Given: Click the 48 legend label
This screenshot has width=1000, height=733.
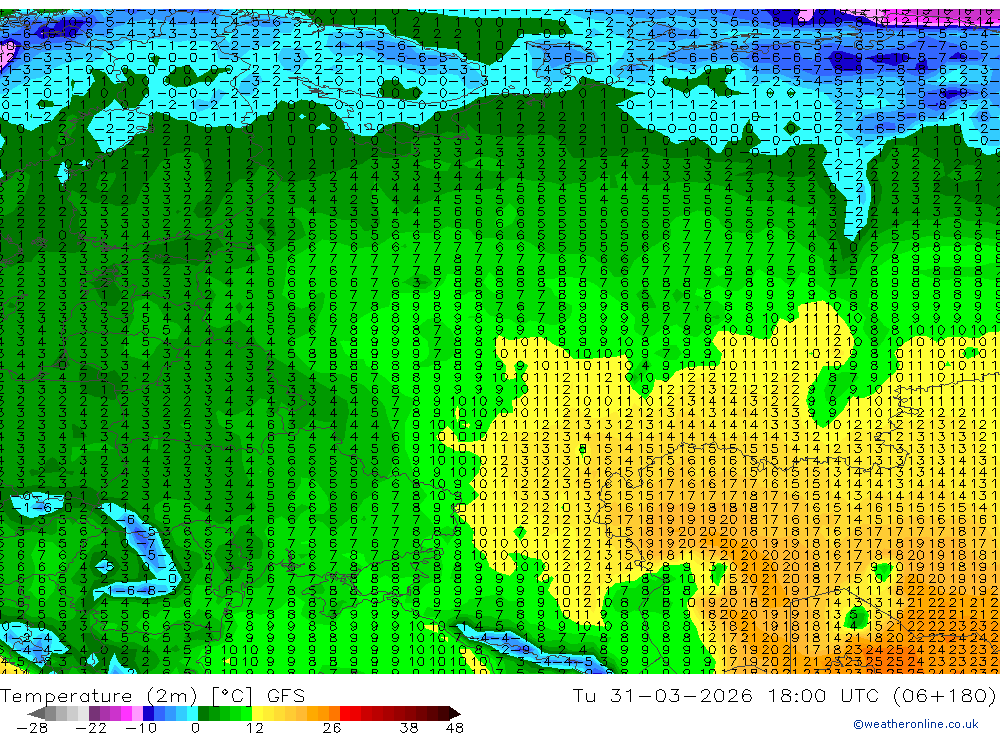Looking at the screenshot, I should 455,728.
